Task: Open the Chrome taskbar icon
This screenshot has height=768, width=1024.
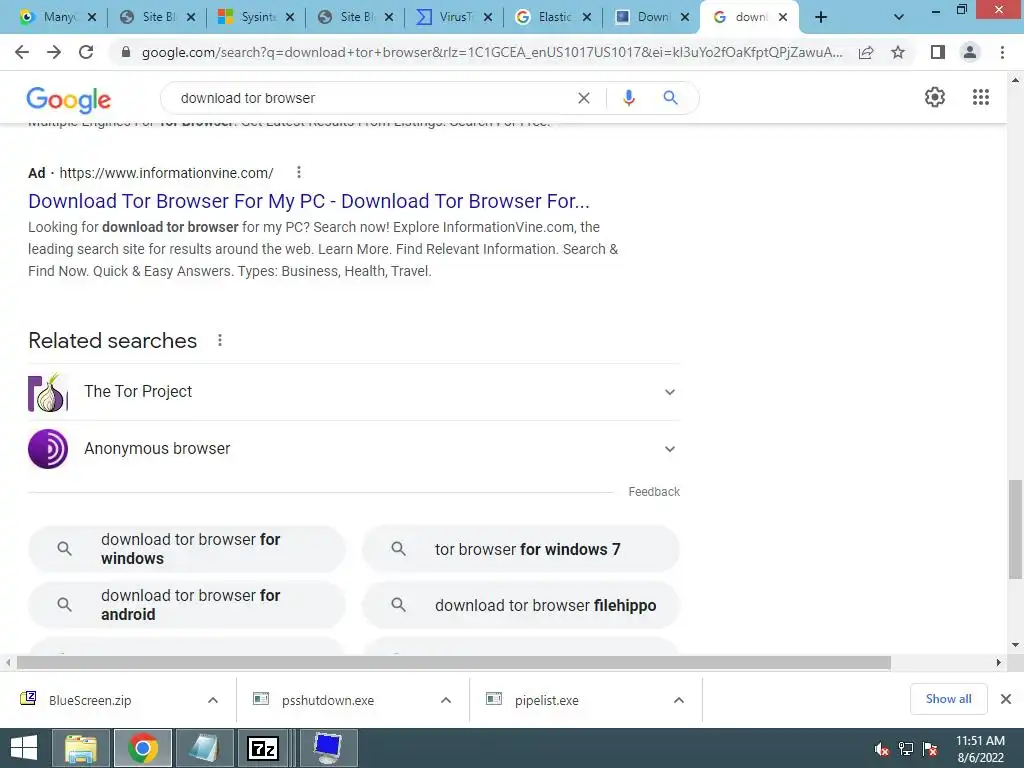Action: pyautogui.click(x=142, y=748)
